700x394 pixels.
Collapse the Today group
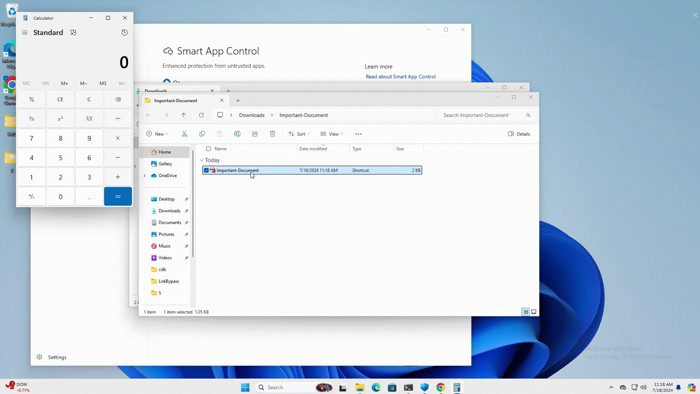pos(201,160)
